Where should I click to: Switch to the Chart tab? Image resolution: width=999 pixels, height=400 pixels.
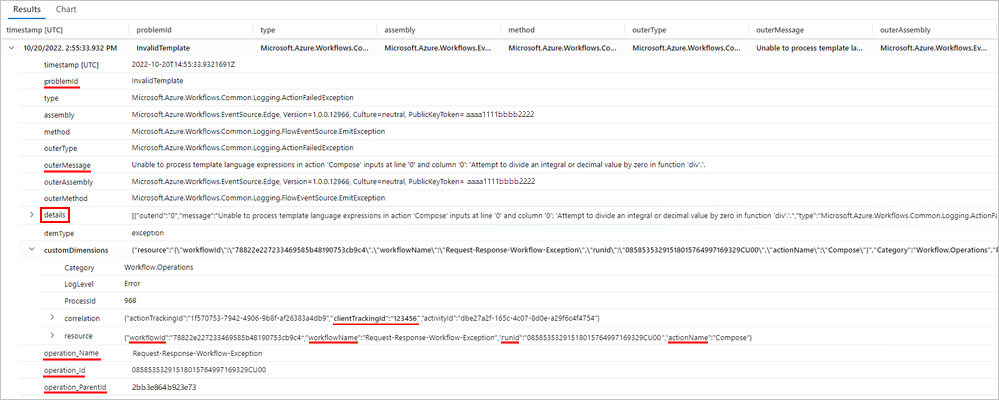click(x=66, y=10)
